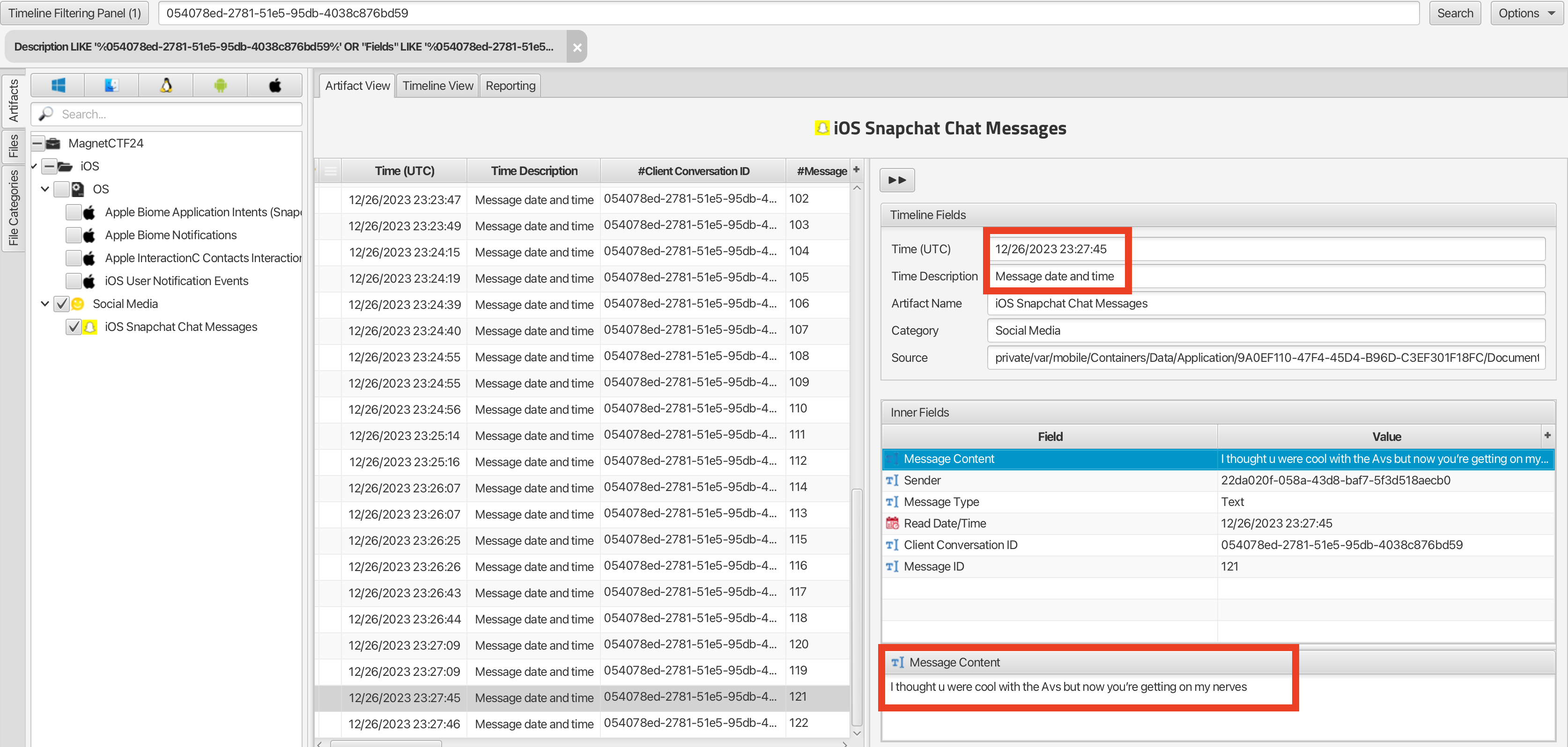Click the Social Media smiley icon
The width and height of the screenshot is (1568, 747).
coord(77,304)
